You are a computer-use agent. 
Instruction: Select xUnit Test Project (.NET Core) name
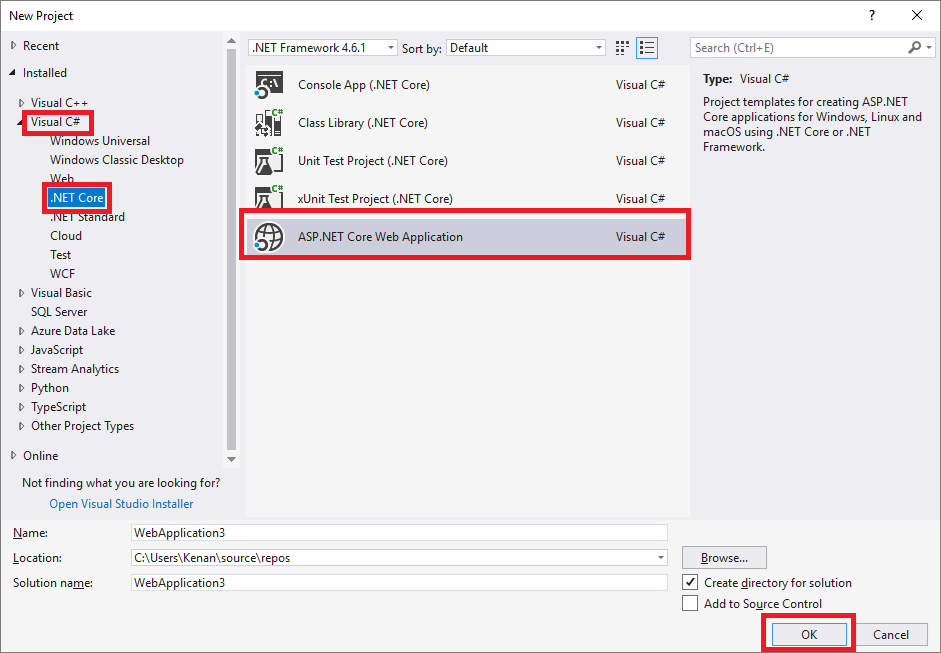pyautogui.click(x=375, y=199)
